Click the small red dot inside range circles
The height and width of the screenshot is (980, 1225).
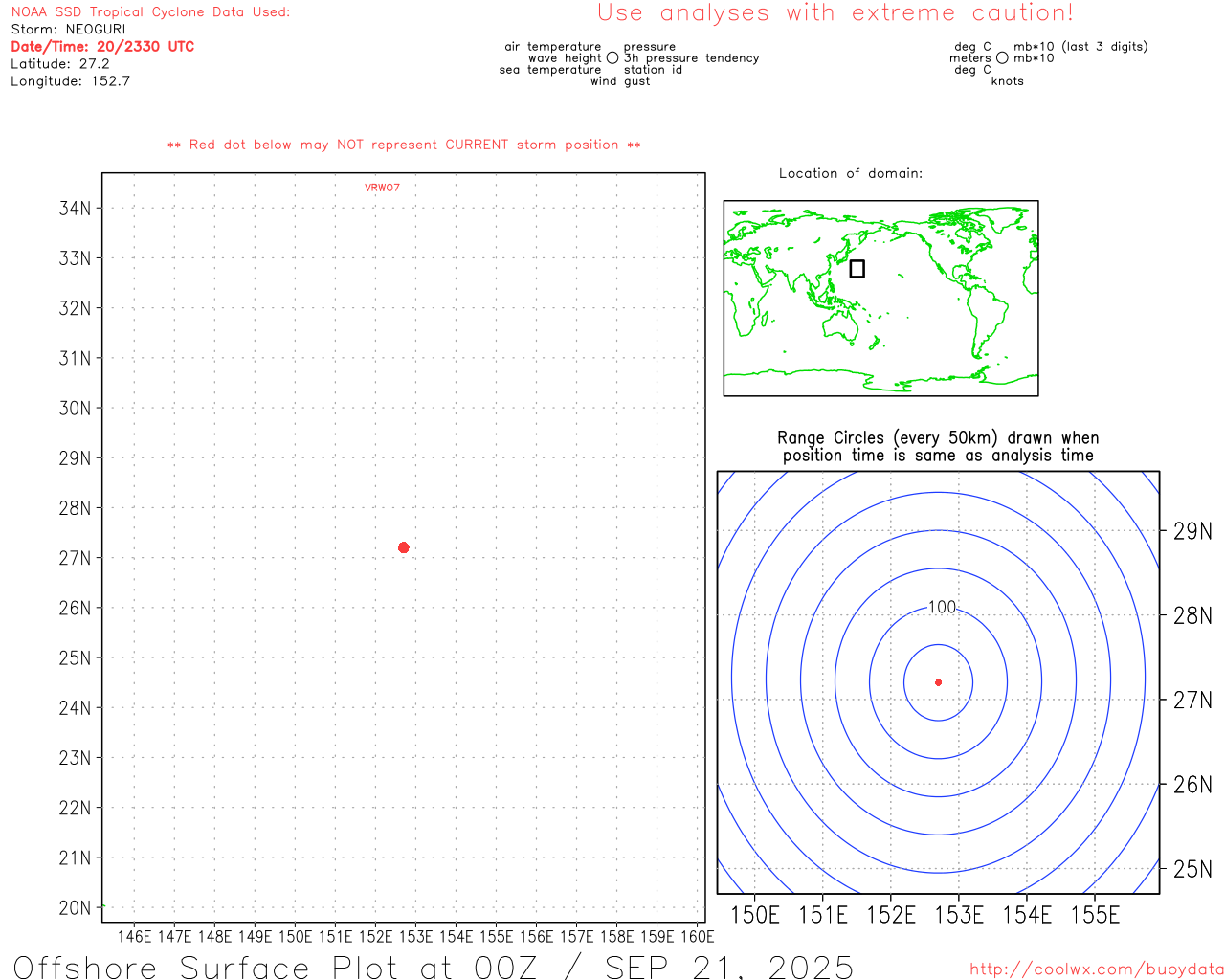[938, 682]
